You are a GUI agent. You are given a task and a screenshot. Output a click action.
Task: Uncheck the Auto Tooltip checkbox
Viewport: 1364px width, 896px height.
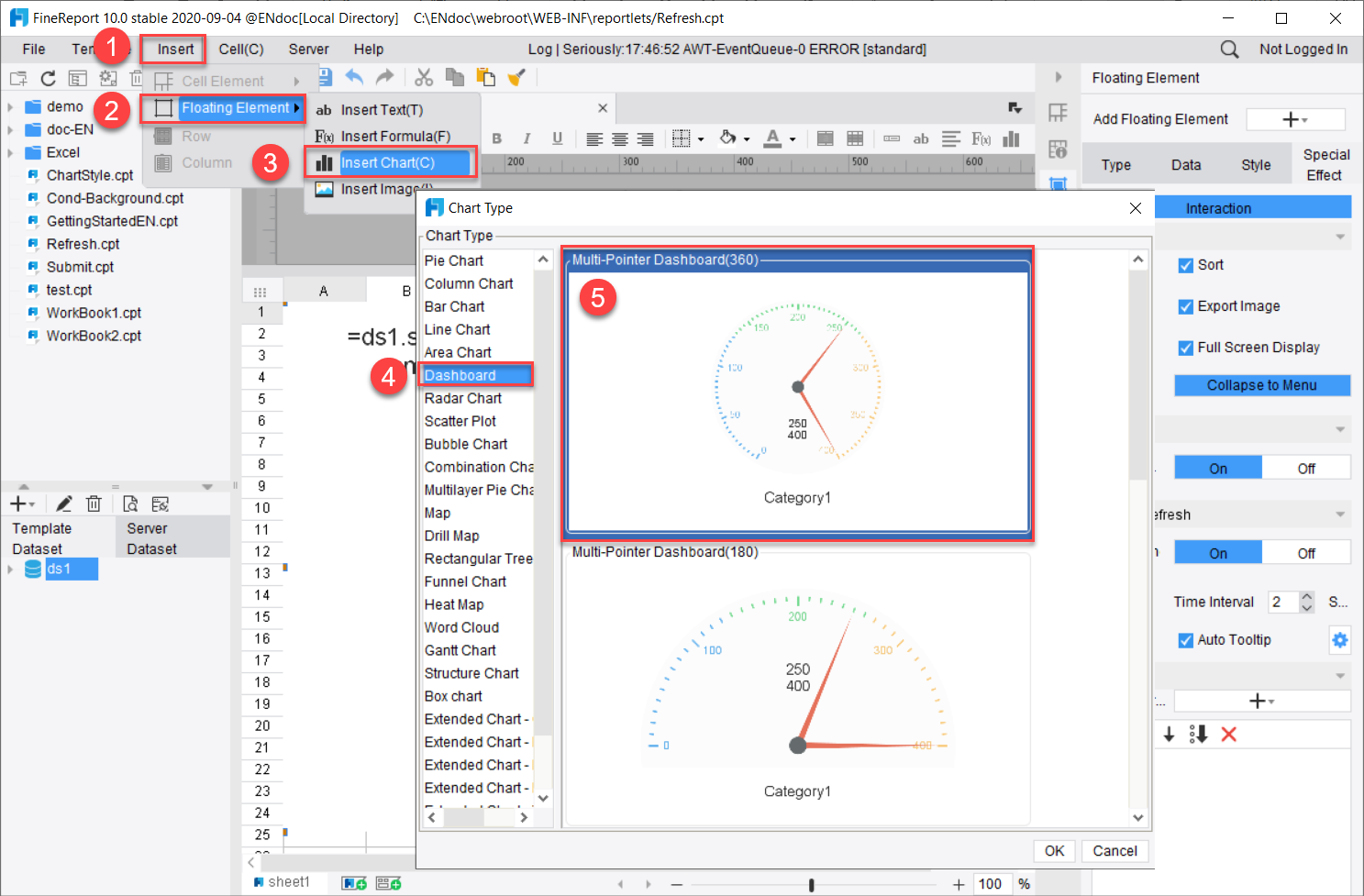pos(1186,640)
